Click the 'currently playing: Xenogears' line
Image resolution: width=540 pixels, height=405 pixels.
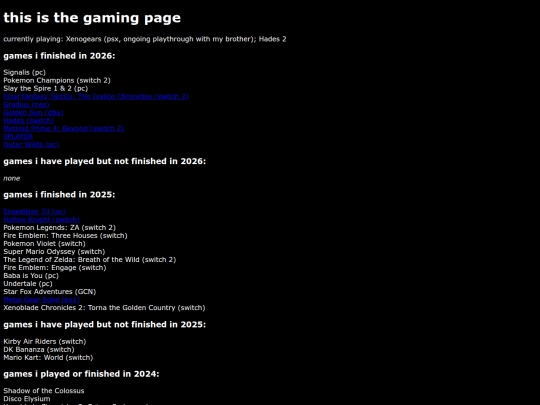click(x=145, y=39)
